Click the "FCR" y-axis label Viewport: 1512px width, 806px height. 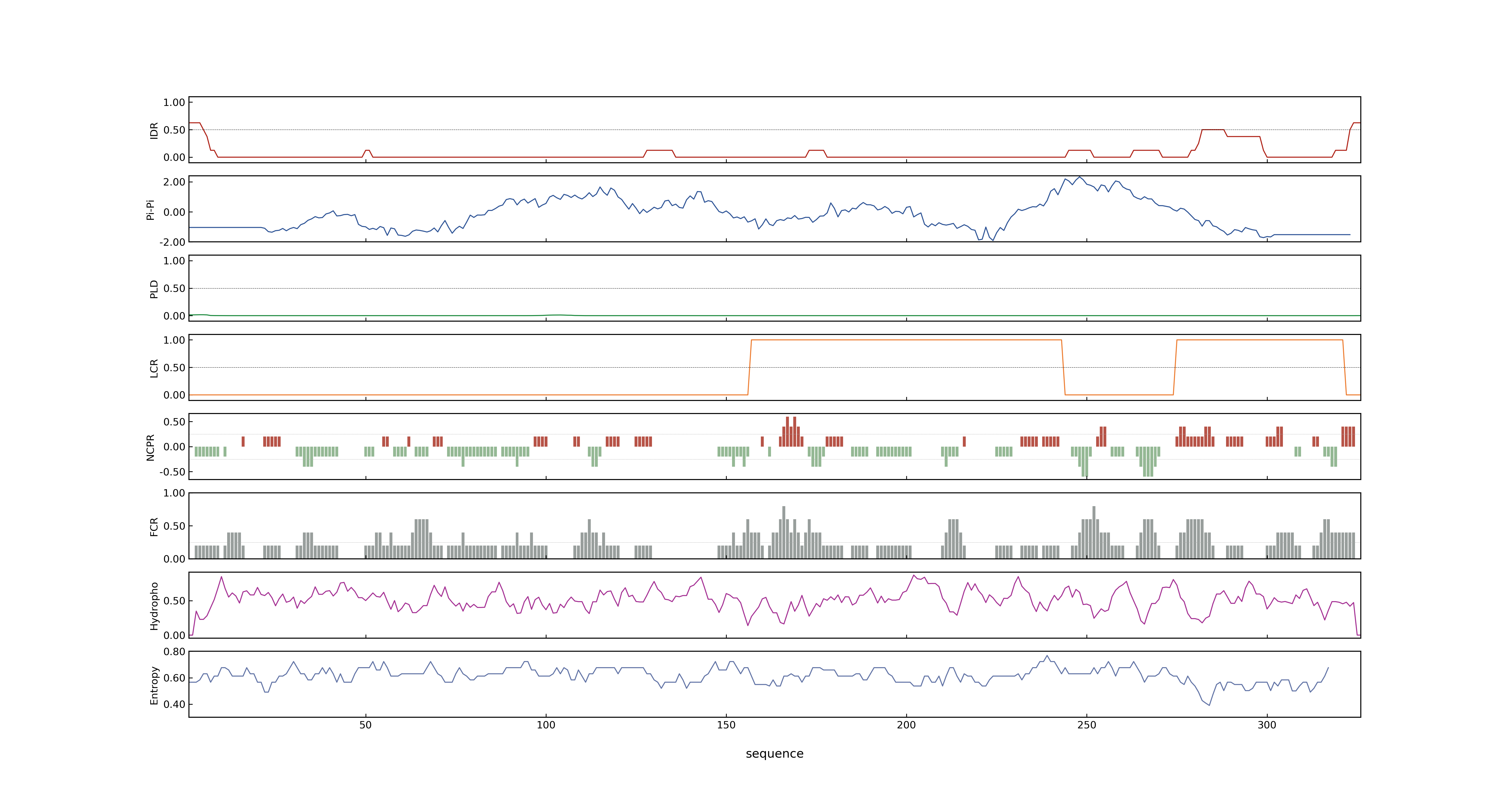click(154, 526)
